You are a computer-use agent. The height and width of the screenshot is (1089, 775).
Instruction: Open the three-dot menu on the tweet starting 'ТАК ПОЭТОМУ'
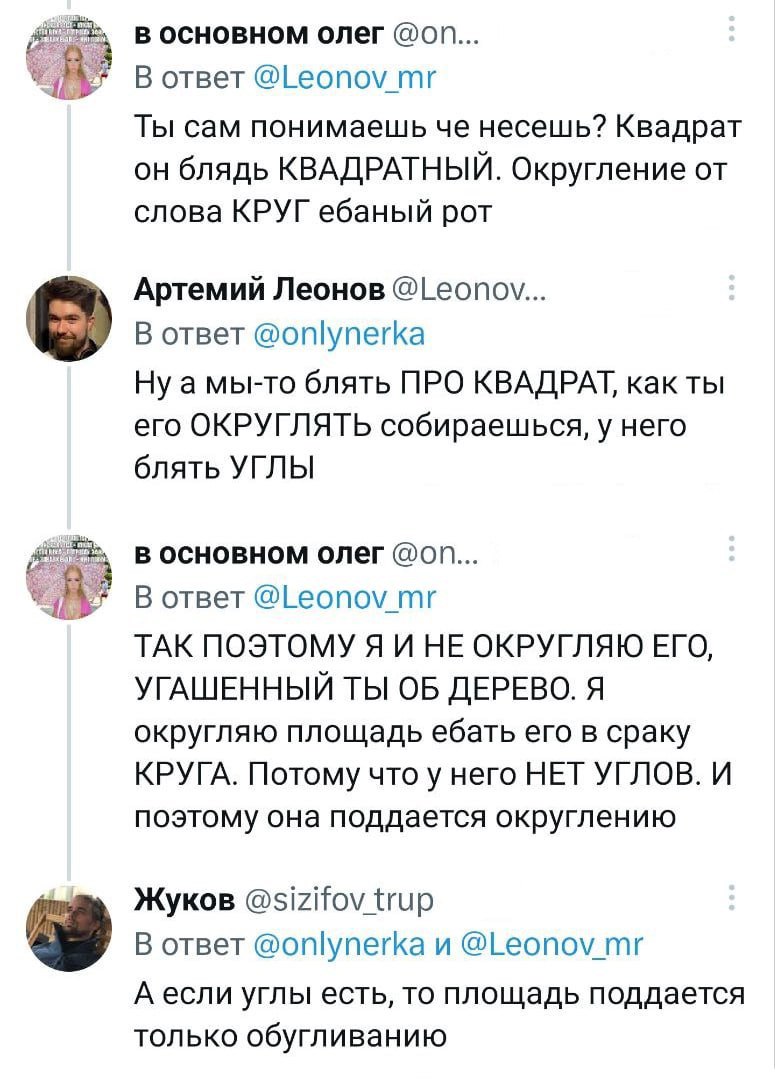point(733,552)
